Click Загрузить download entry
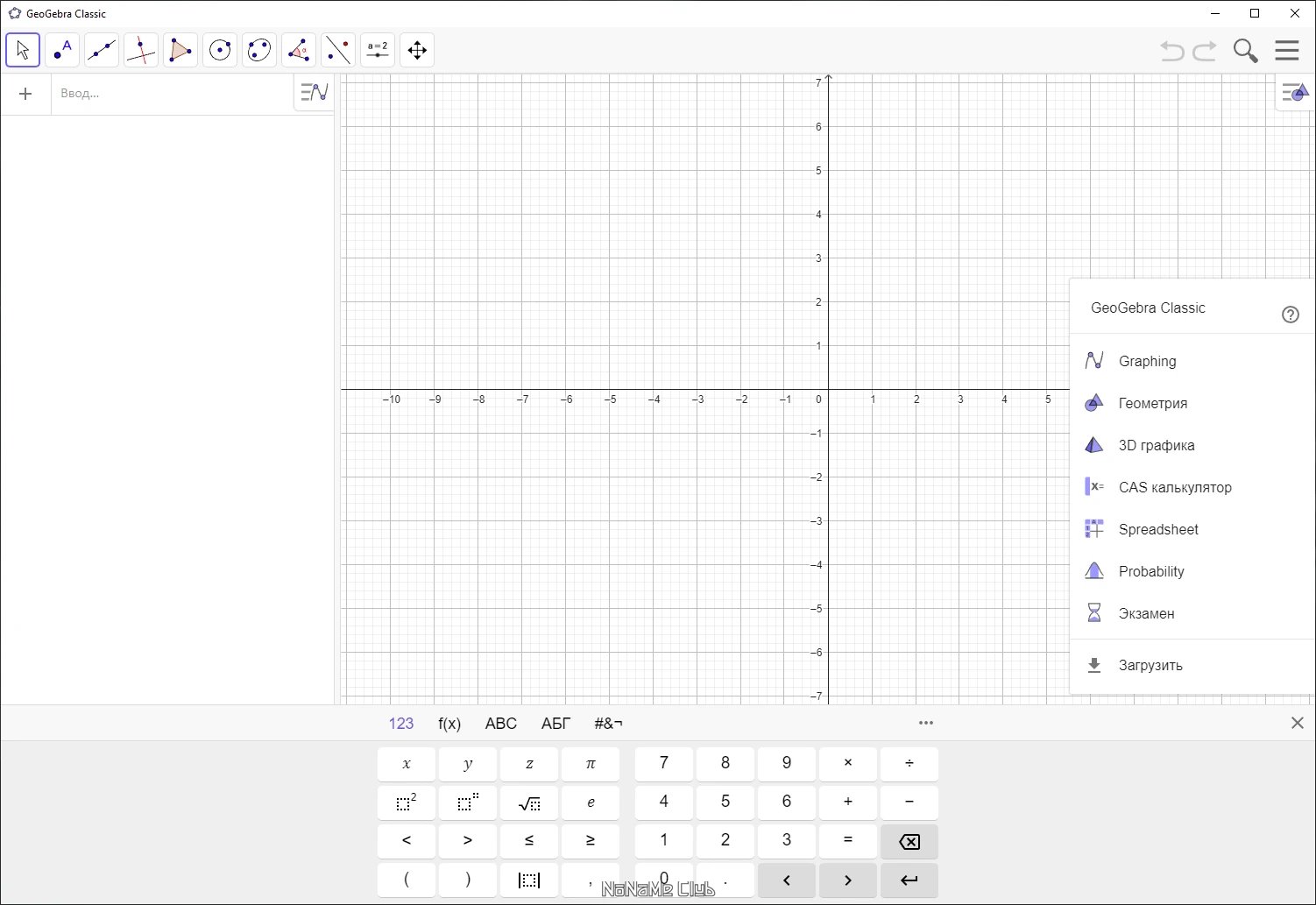The height and width of the screenshot is (905, 1316). [1192, 665]
